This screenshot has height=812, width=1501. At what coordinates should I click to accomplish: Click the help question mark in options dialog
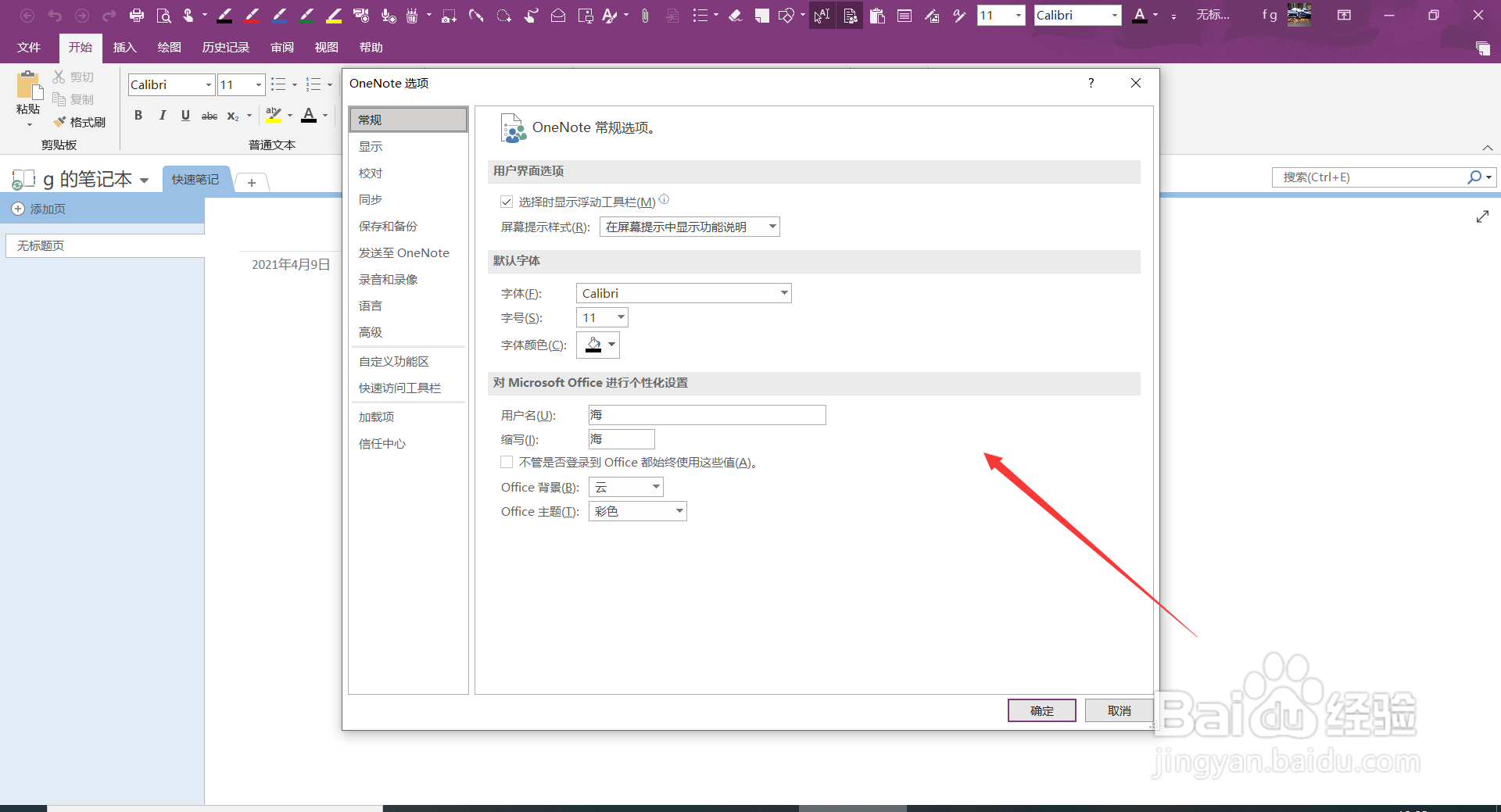click(1091, 83)
